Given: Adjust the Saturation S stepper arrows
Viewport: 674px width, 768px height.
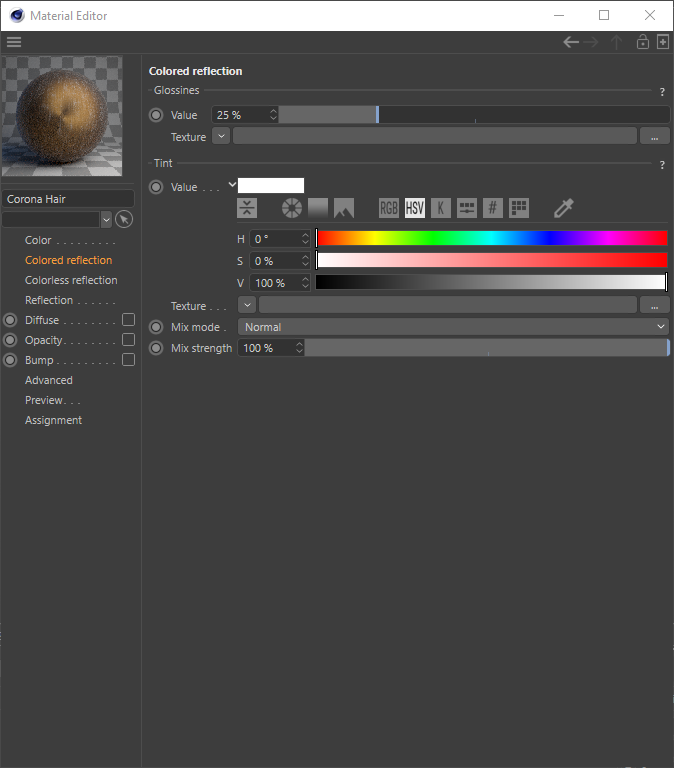Looking at the screenshot, I should click(x=305, y=261).
